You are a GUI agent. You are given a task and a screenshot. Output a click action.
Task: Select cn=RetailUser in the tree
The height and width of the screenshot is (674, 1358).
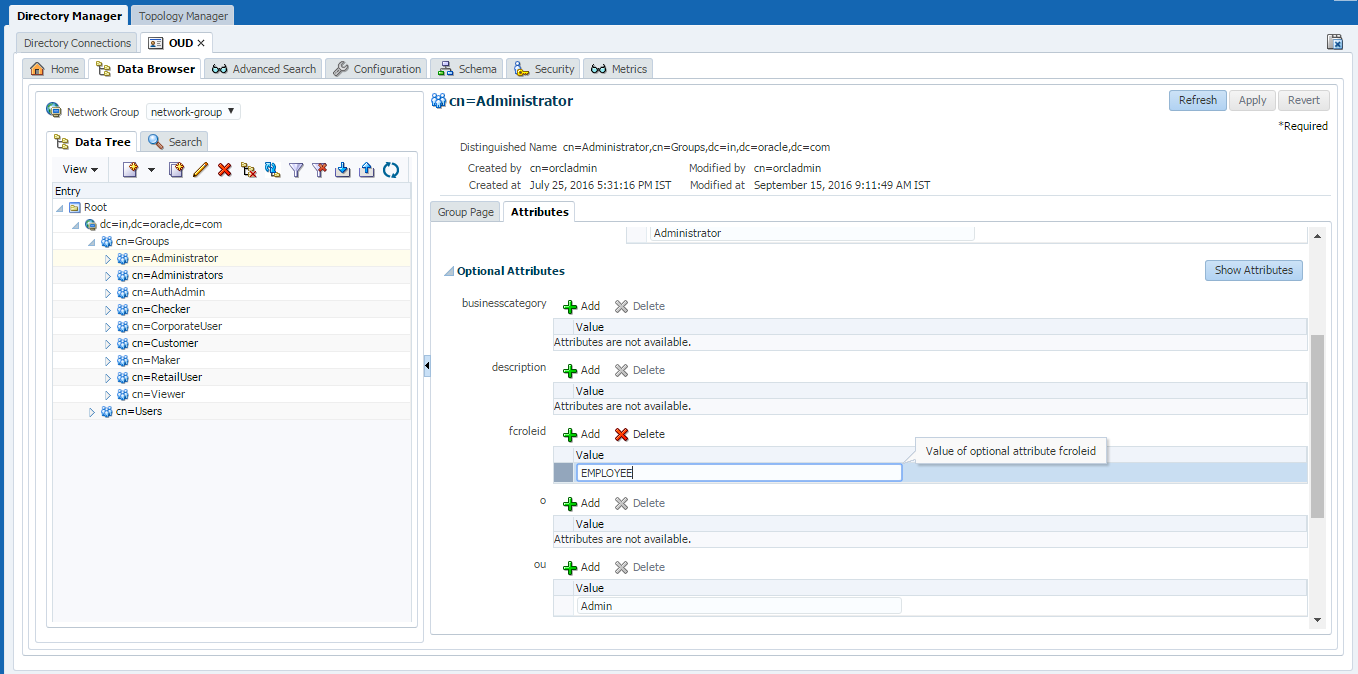point(167,378)
